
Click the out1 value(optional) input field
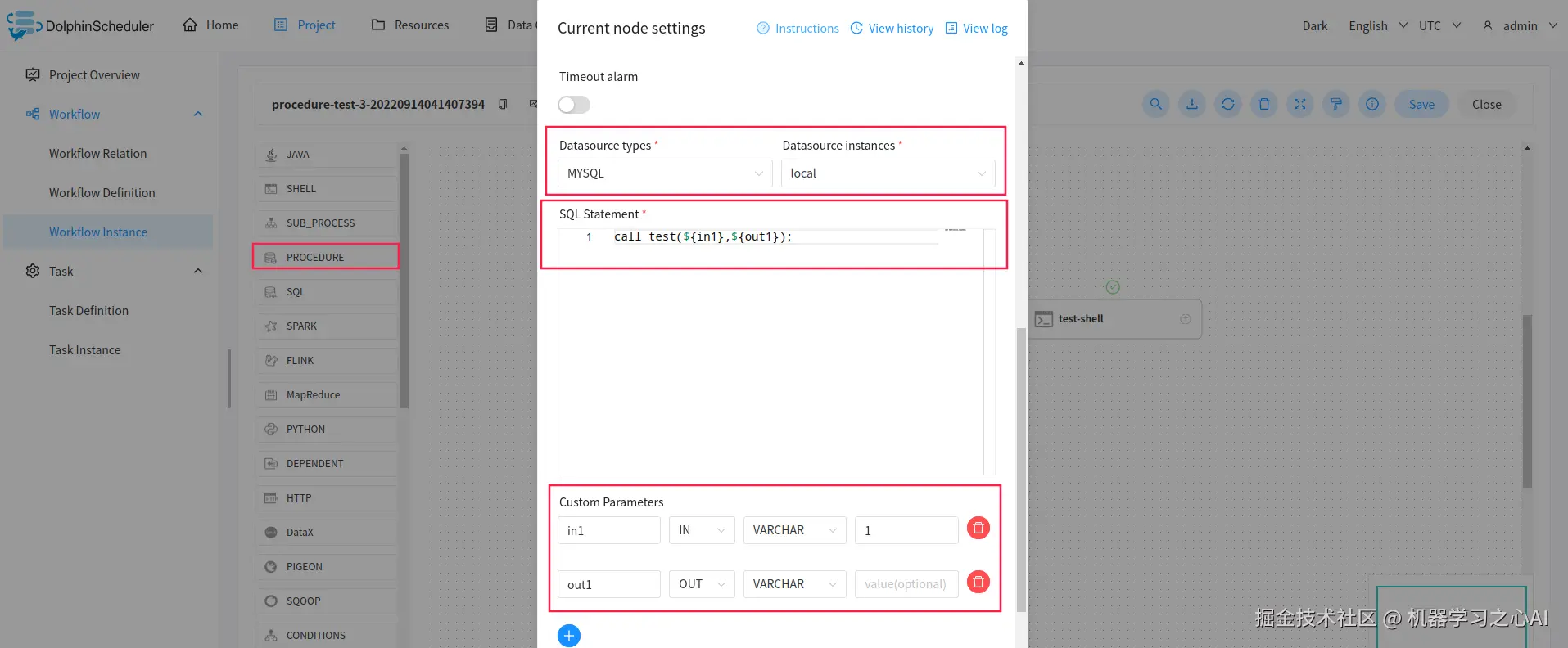tap(906, 584)
